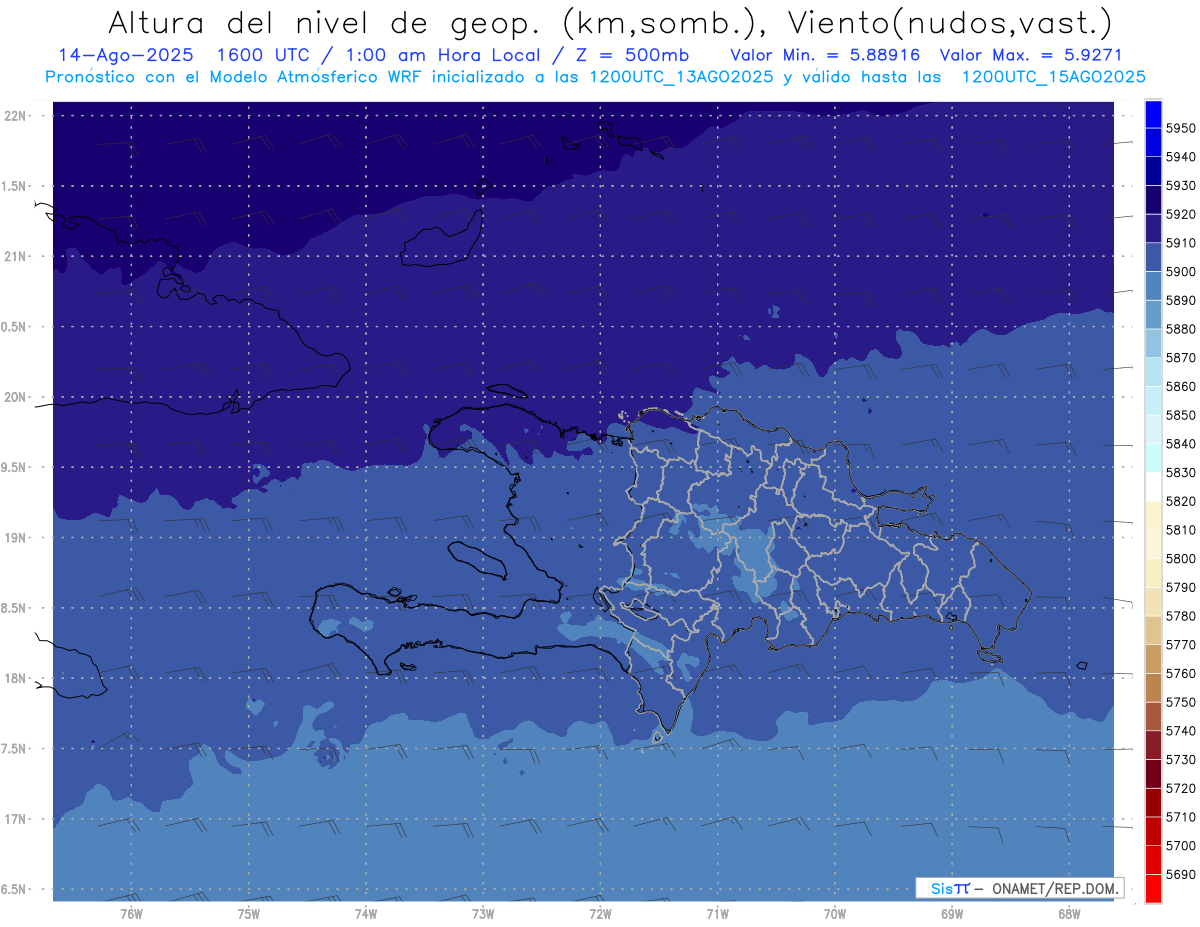Screen dimensions: 1200x927
Task: Click the 'Valor Min. = 5.88916' text
Action: [x=825, y=55]
